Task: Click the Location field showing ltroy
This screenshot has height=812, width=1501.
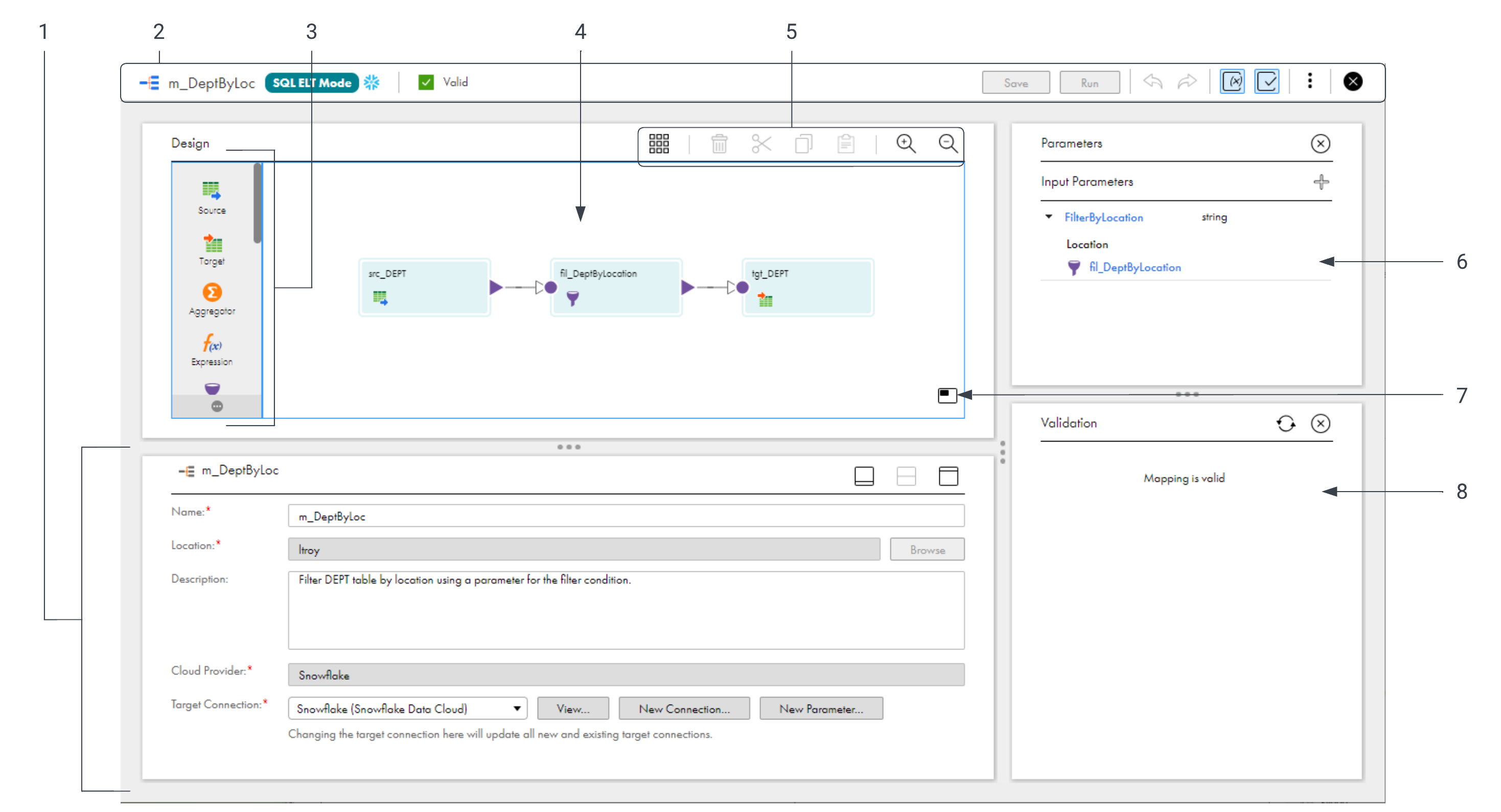Action: (x=584, y=549)
